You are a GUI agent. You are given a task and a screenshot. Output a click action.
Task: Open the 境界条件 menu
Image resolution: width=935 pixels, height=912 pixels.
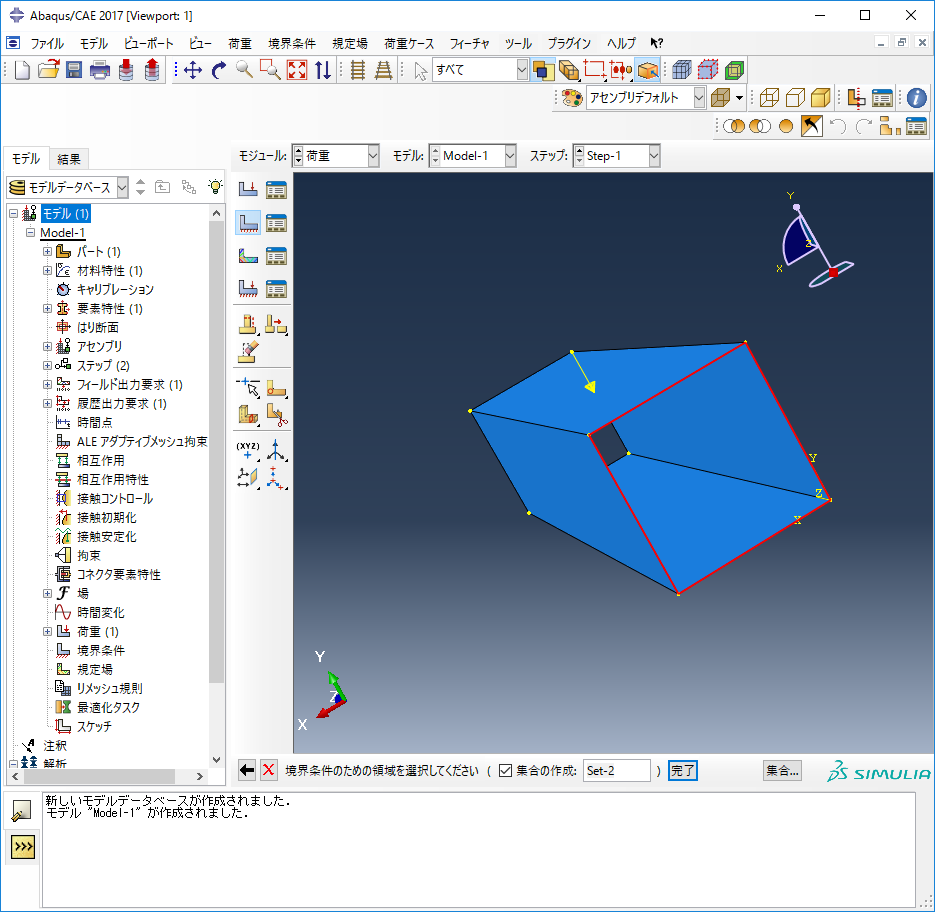tap(292, 44)
